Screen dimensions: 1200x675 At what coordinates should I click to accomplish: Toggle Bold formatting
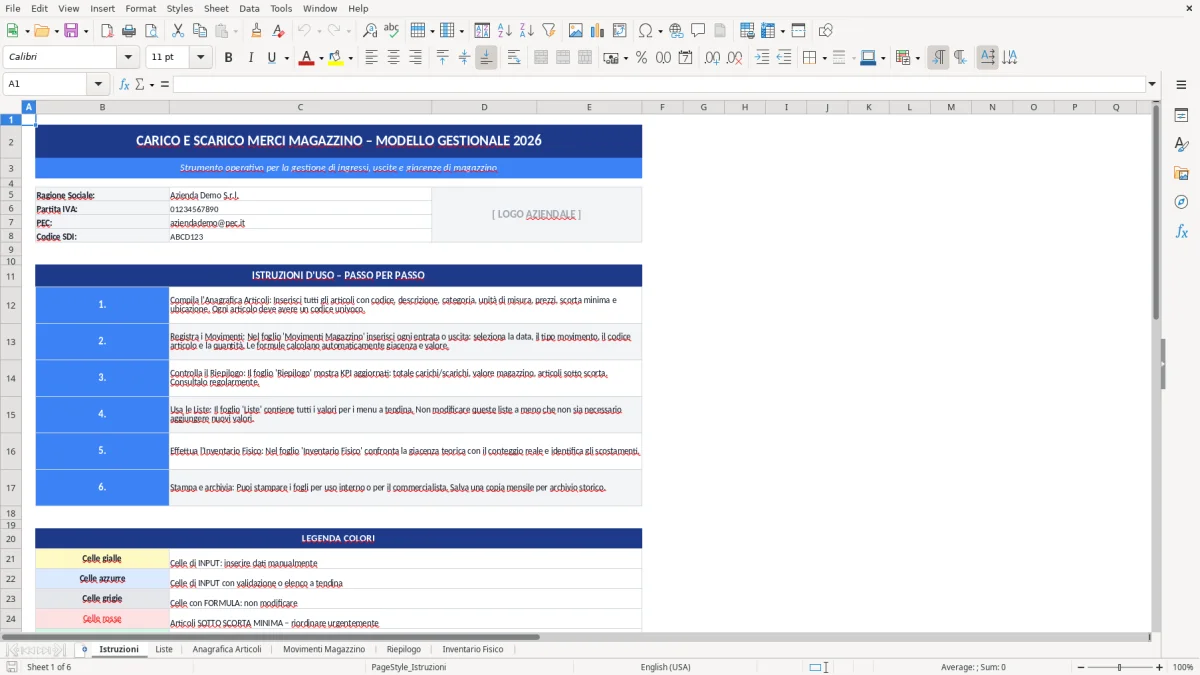click(x=228, y=58)
